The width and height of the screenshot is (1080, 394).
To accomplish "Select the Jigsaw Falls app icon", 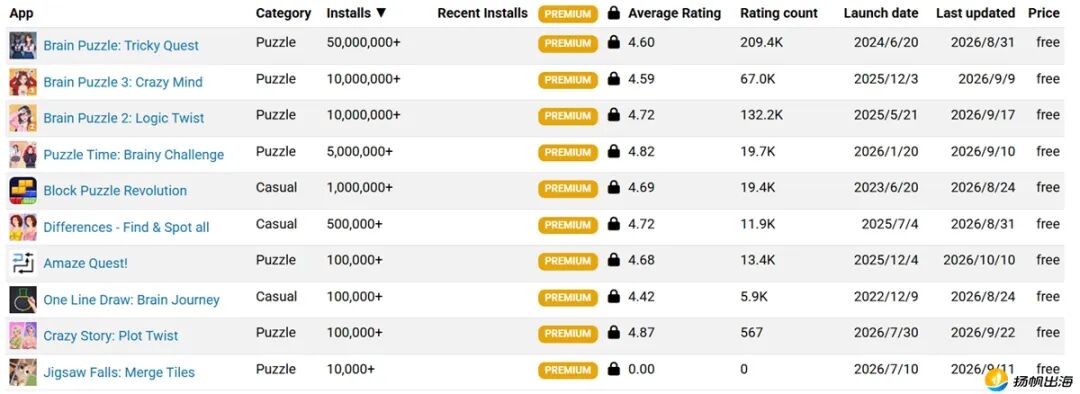I will [23, 372].
